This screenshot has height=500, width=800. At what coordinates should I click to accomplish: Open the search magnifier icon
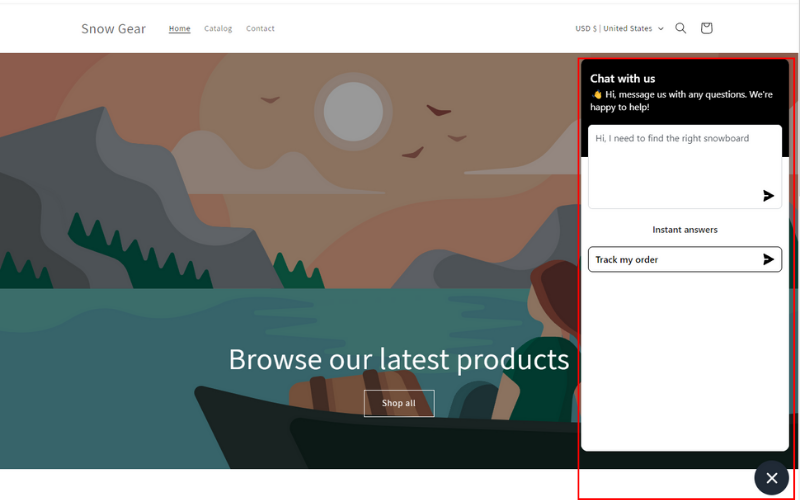tap(681, 28)
